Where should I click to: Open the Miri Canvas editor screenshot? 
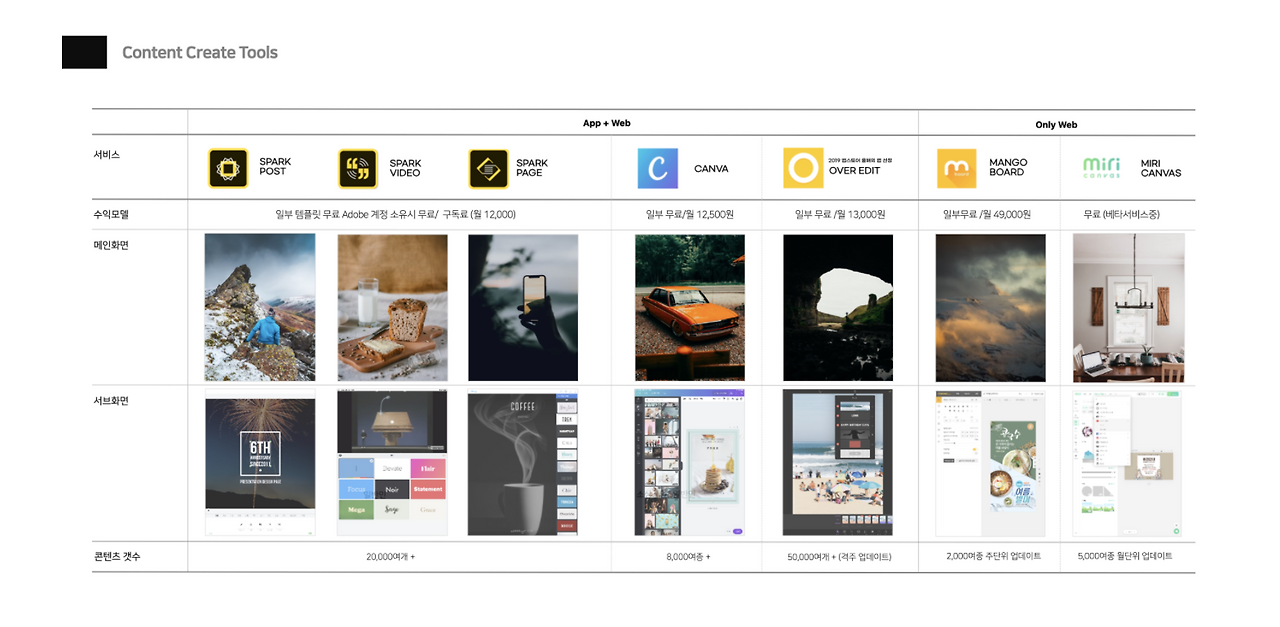point(1127,463)
